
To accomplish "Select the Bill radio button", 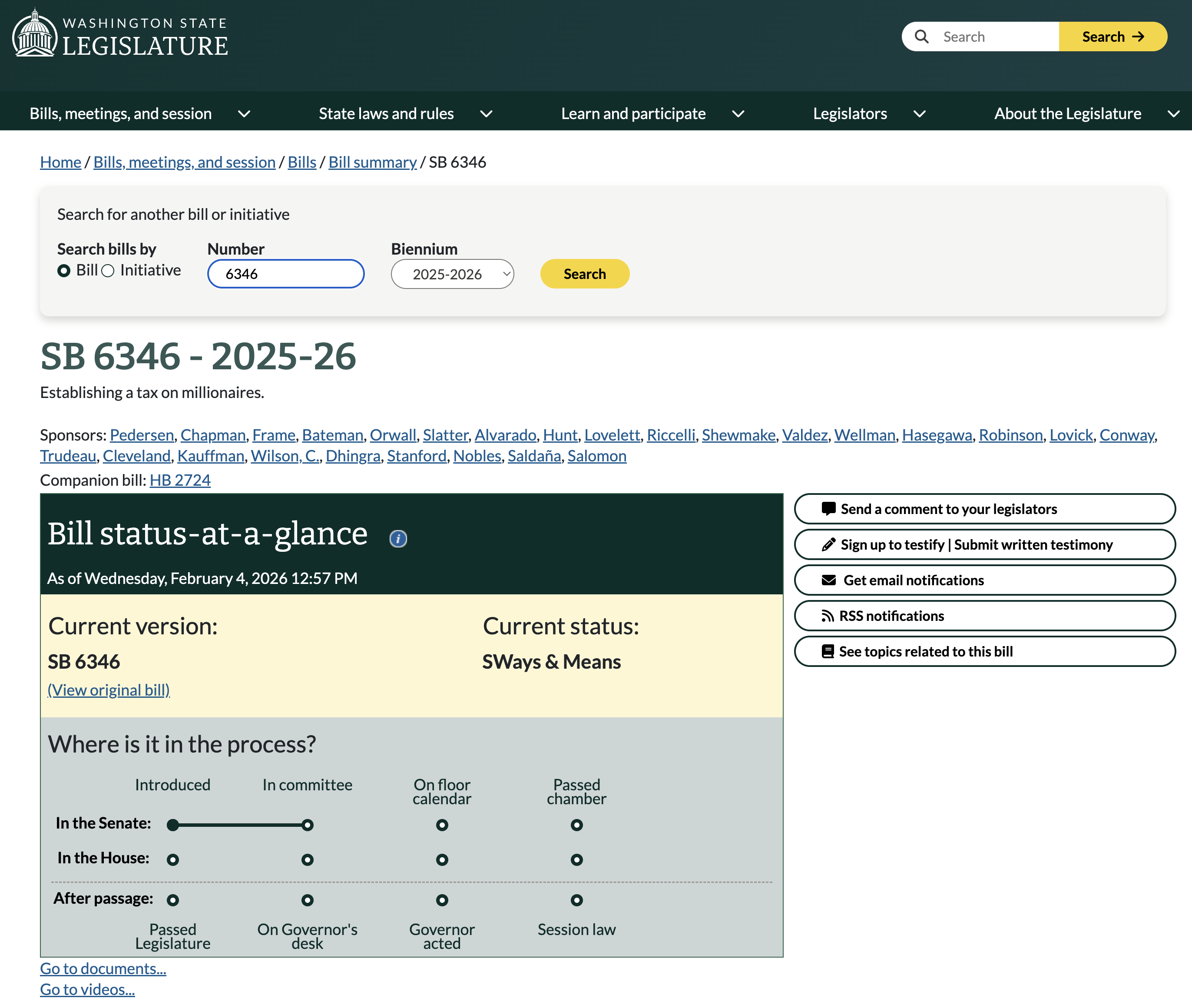I will tap(64, 271).
